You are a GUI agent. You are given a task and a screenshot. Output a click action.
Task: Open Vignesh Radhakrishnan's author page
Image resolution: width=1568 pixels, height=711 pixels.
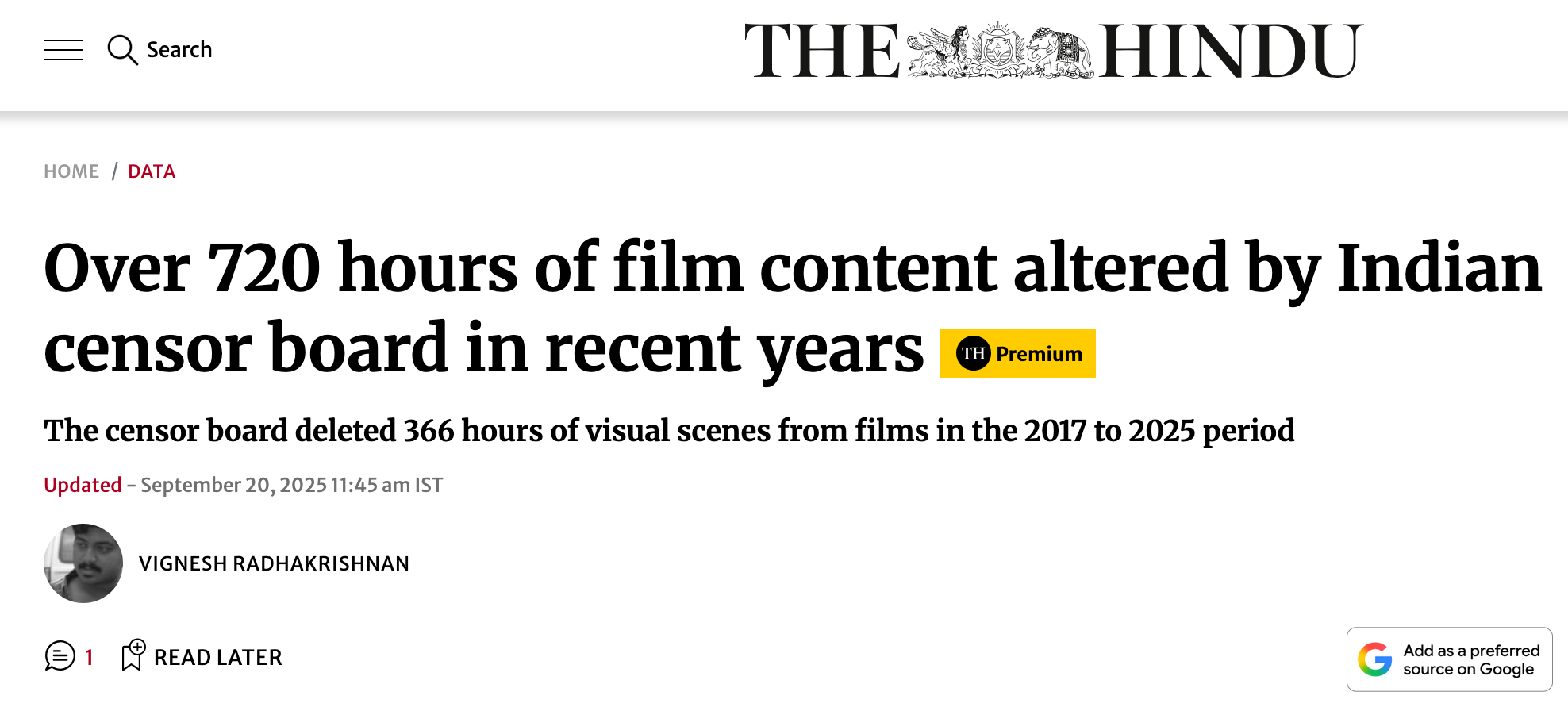(x=274, y=563)
